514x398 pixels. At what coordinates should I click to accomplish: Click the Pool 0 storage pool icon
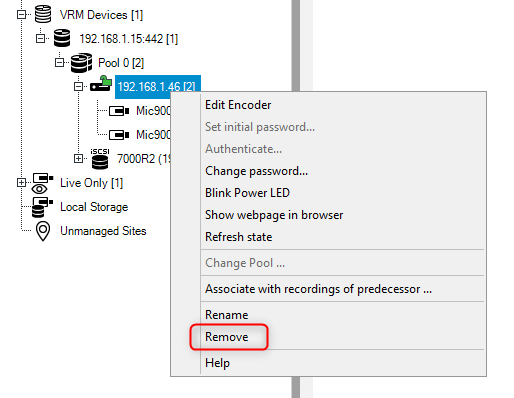[x=81, y=62]
